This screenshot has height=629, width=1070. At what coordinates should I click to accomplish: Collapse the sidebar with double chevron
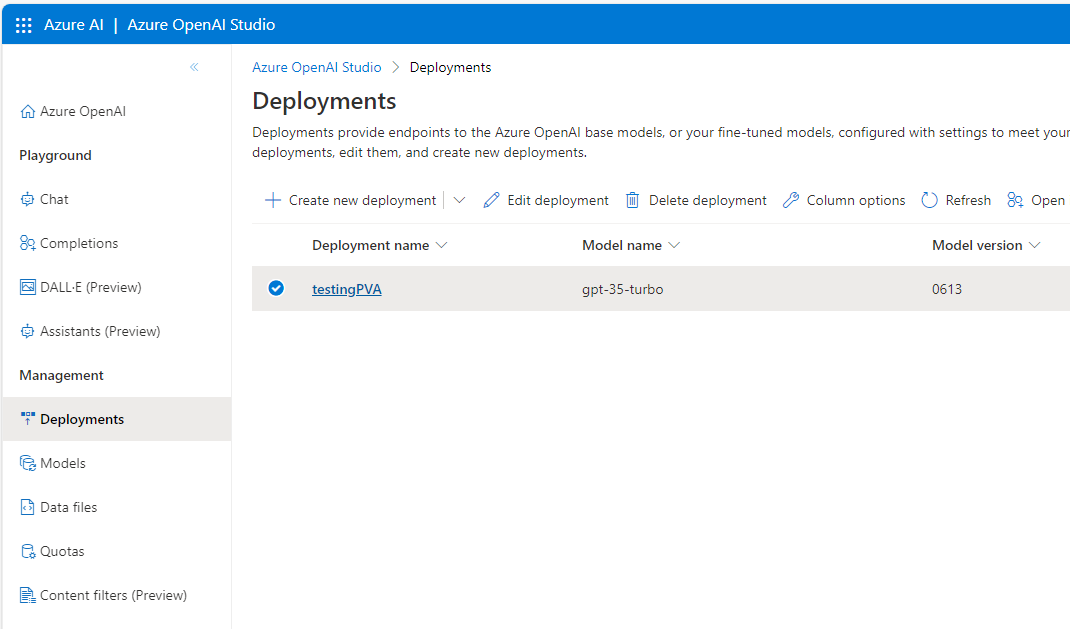194,67
